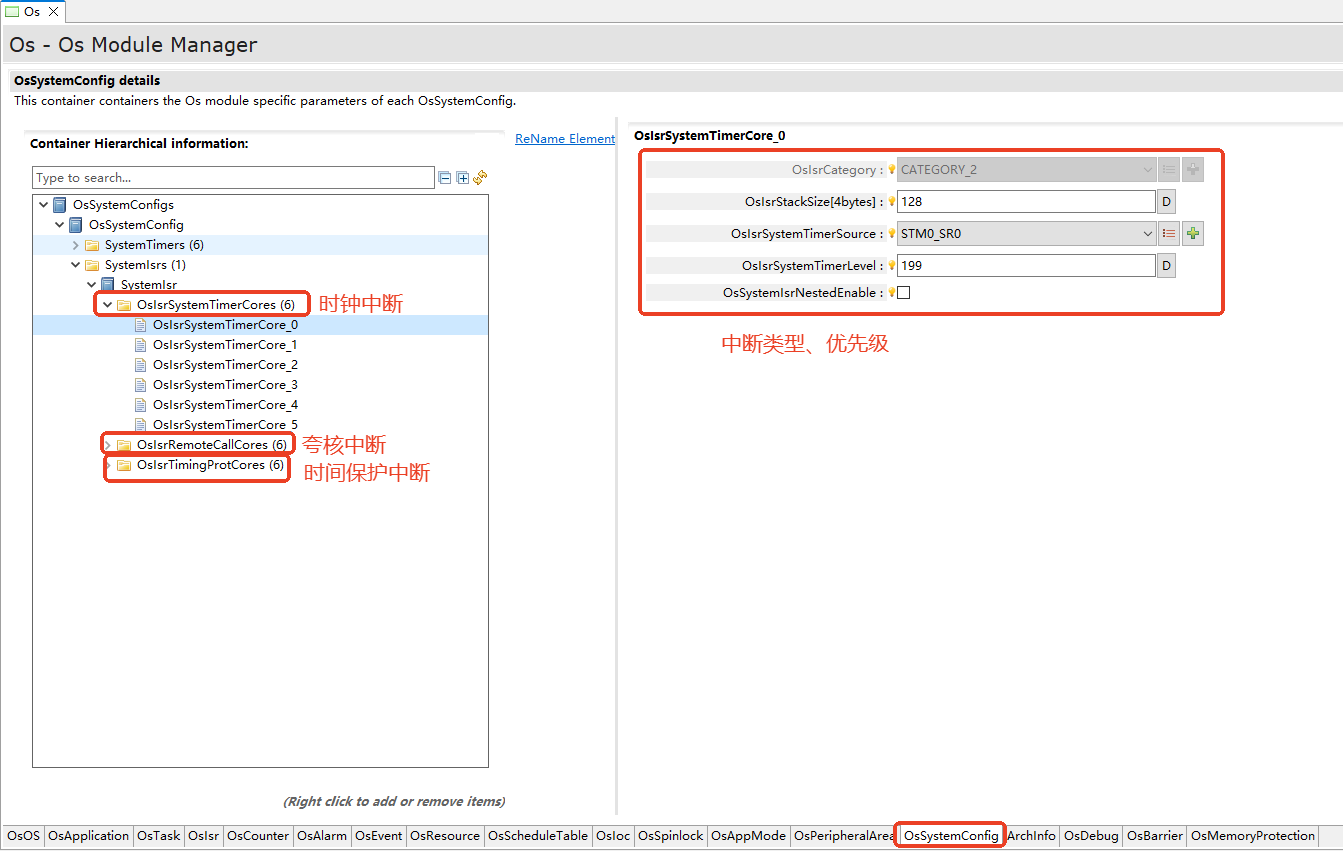Close the Os editor tab
This screenshot has height=851, width=1343.
click(54, 12)
